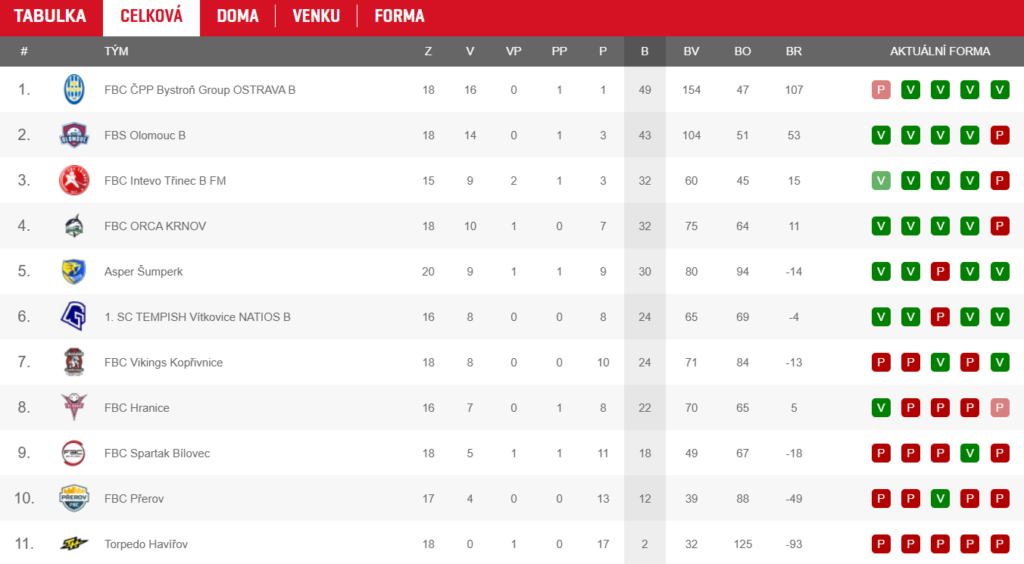Click the Asper Šumperk team crest

(74, 271)
